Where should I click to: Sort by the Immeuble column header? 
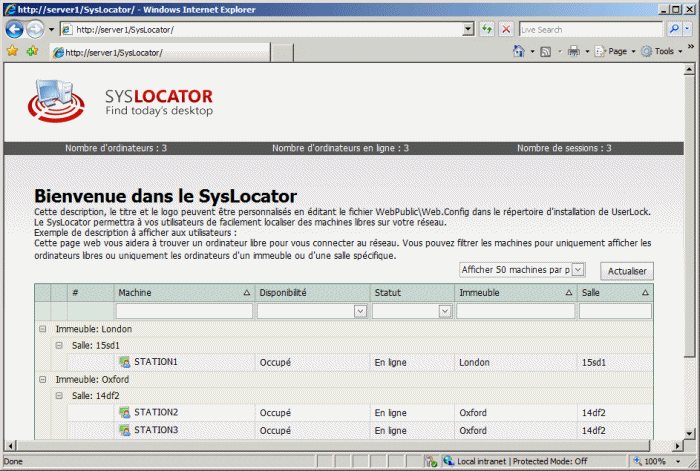516,293
